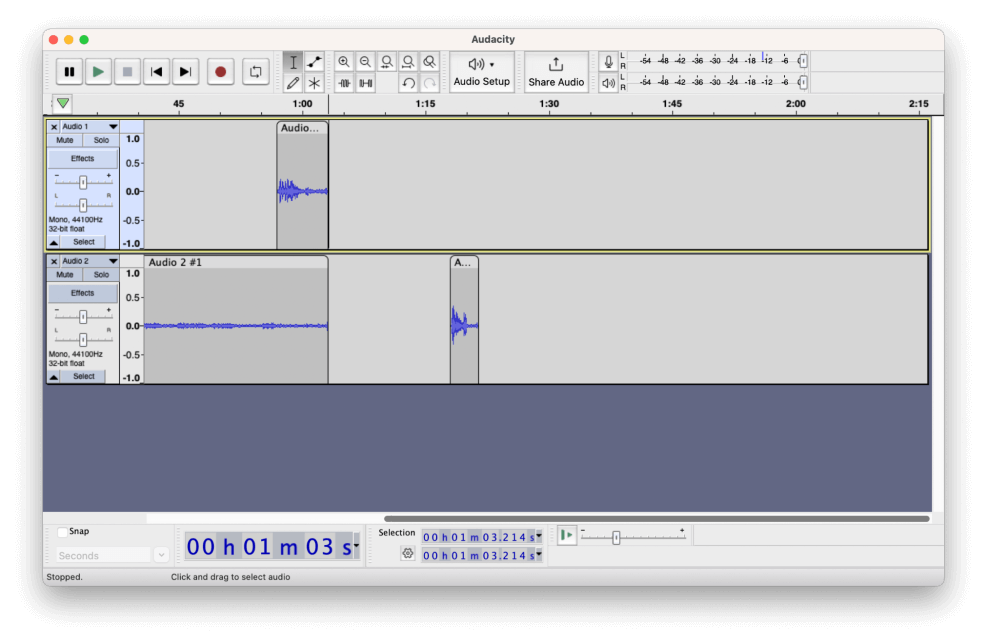Adjust the recording level slider
The width and height of the screenshot is (987, 643).
(803, 61)
